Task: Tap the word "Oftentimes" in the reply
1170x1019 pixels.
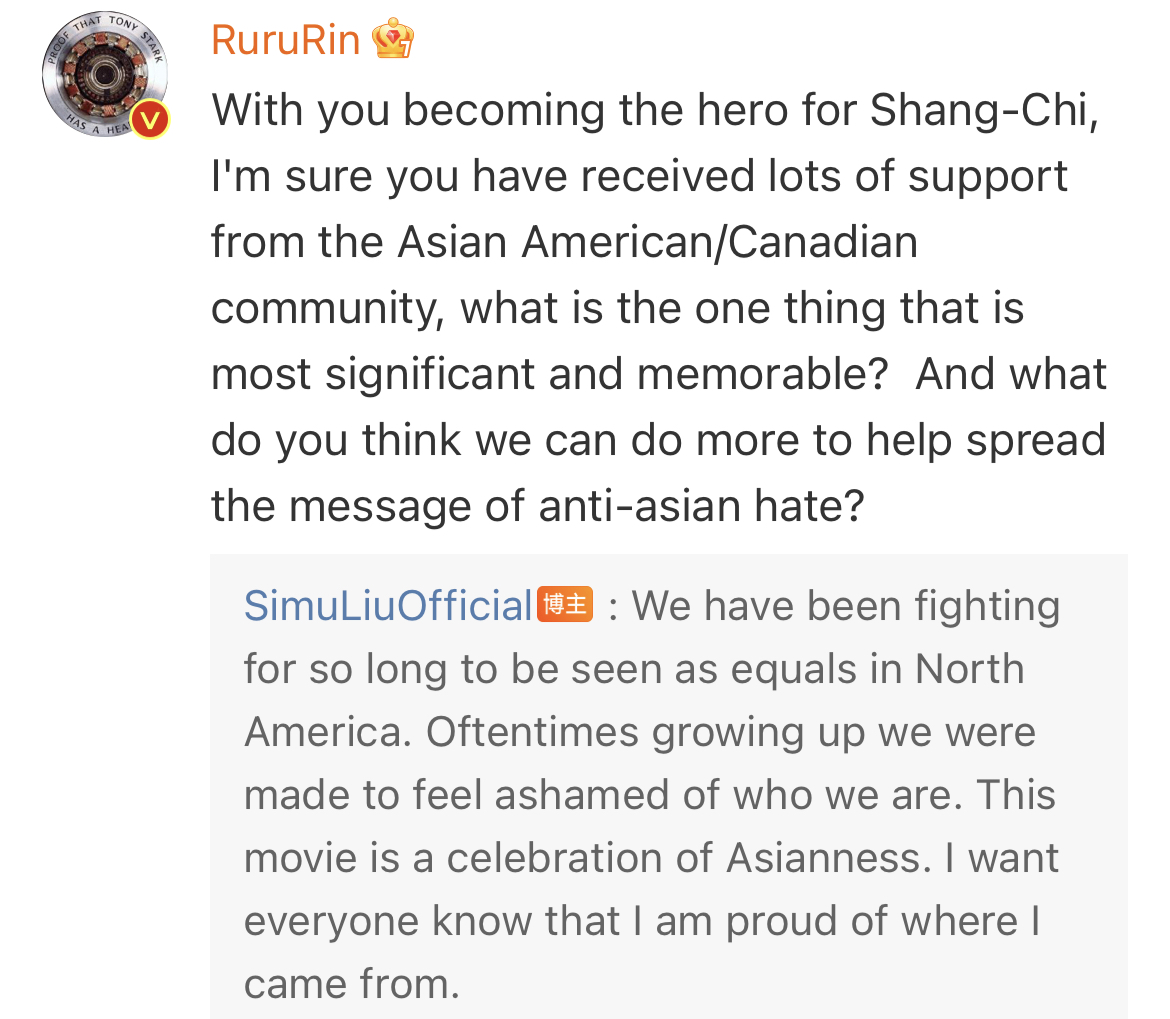Action: (x=533, y=732)
